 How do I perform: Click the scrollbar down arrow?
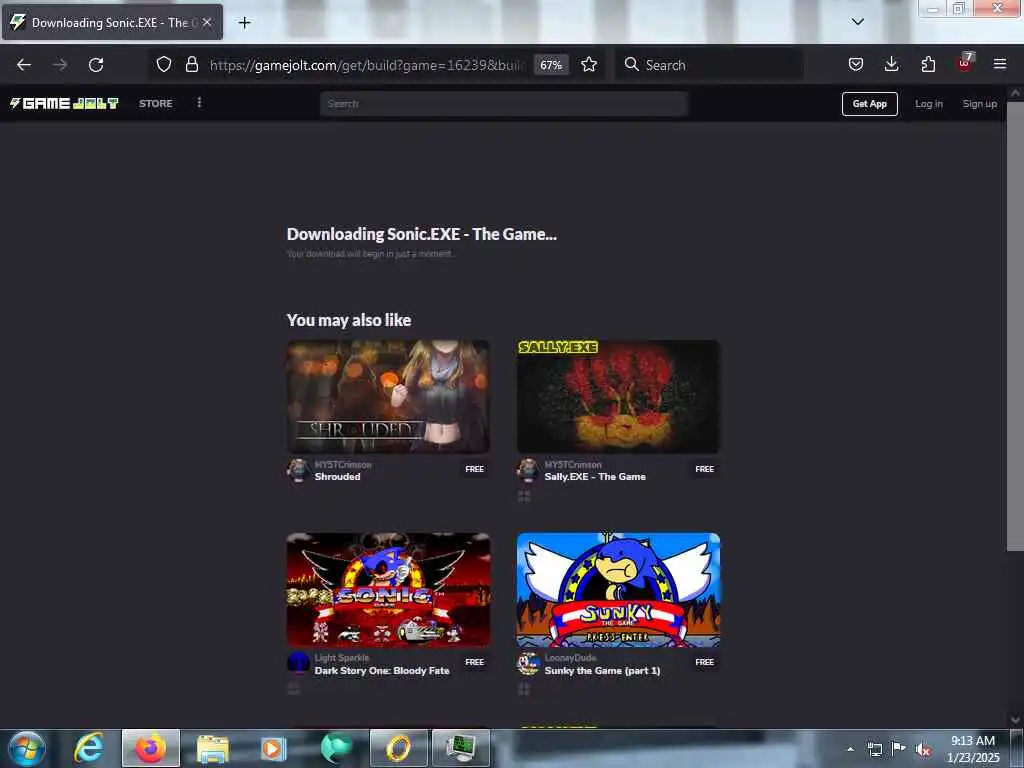coord(1015,719)
